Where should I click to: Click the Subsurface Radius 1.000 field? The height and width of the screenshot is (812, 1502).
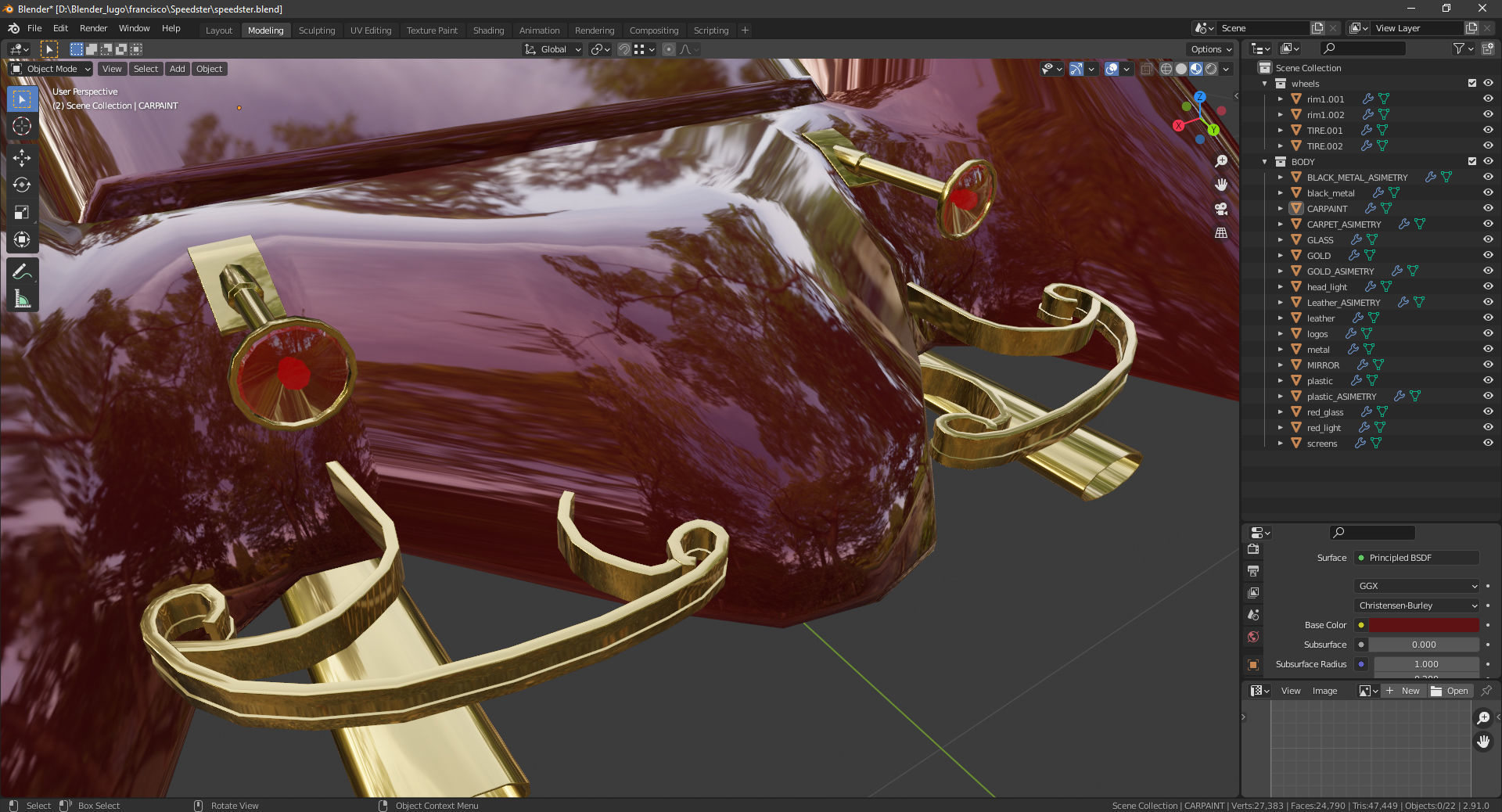click(x=1426, y=664)
